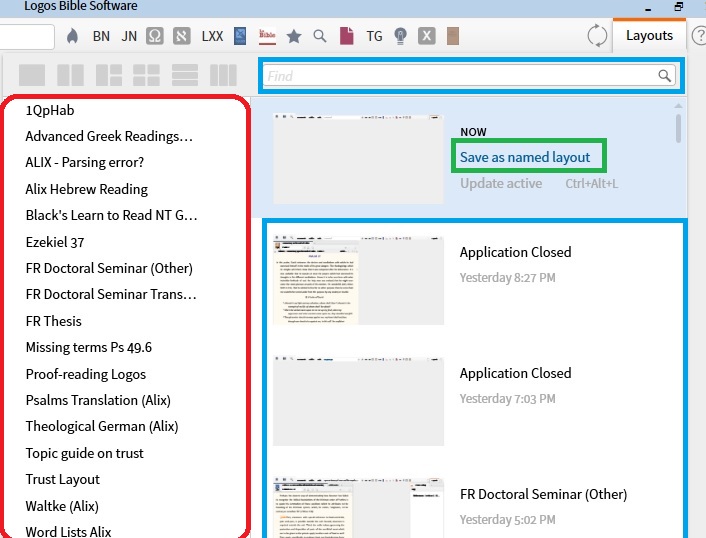Minimize the Logos Bible Software window
Viewport: 706px width, 538px height.
[x=648, y=8]
